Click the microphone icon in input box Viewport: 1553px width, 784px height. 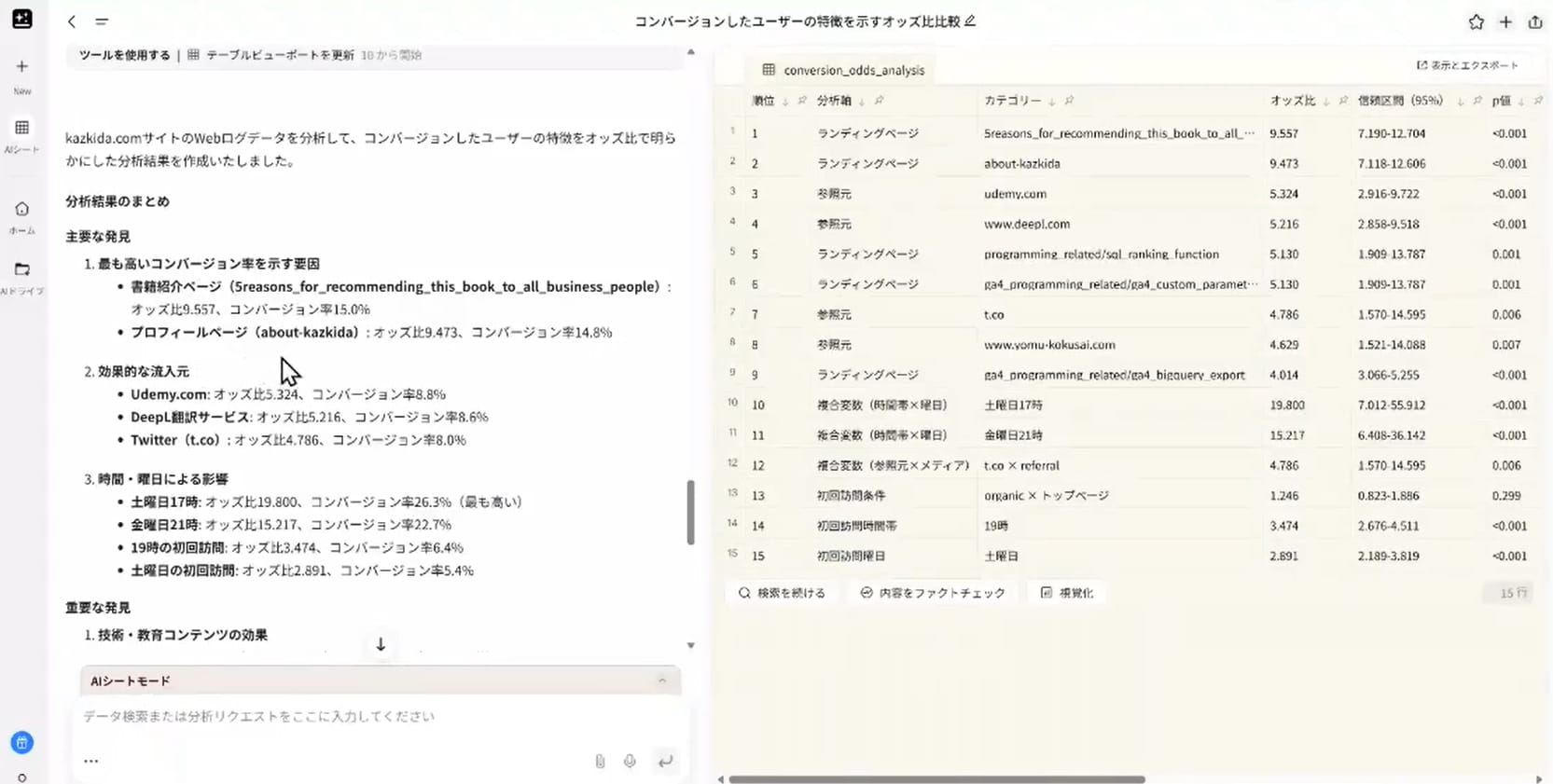[630, 761]
